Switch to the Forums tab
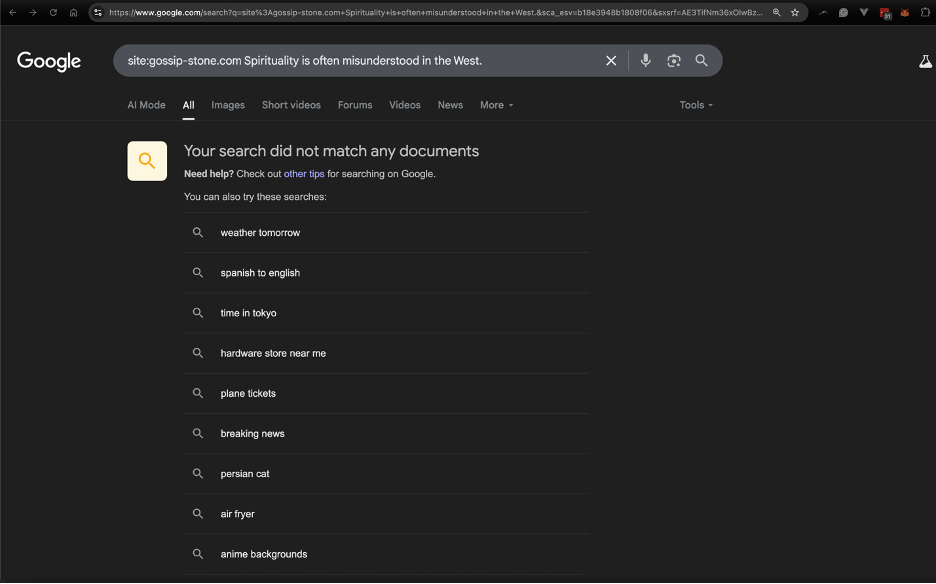Screen dimensions: 936x584 tap(355, 105)
